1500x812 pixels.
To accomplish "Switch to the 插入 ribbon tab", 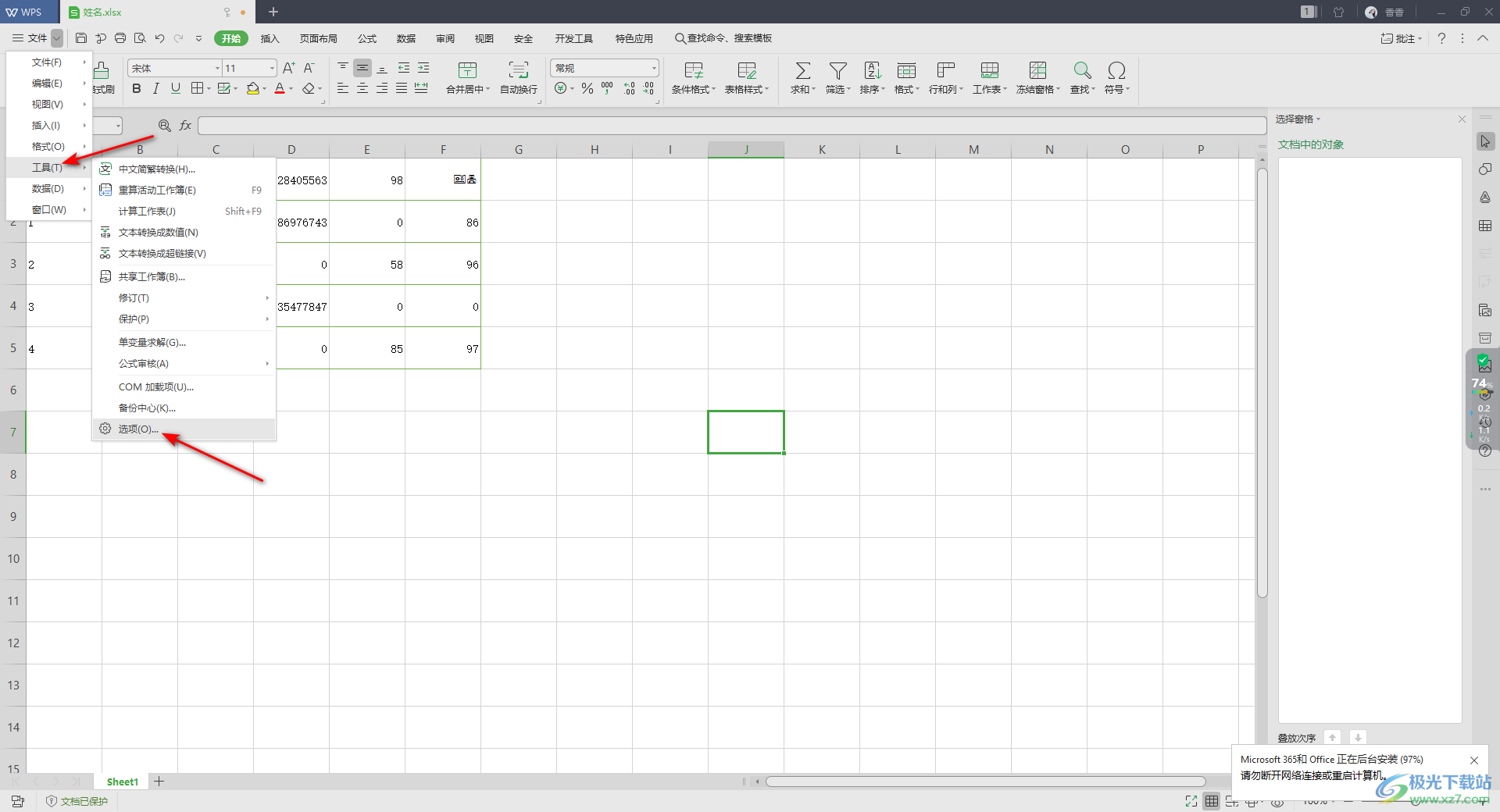I will [270, 38].
